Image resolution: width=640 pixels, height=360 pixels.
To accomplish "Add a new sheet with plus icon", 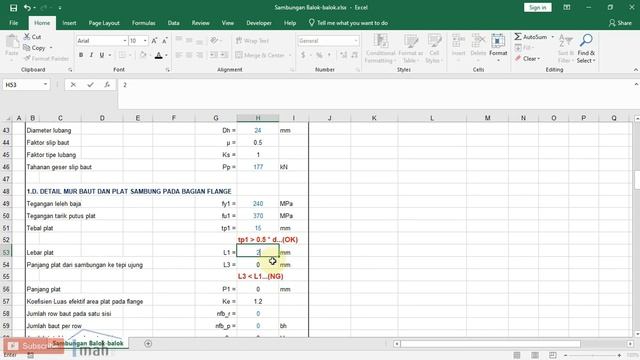I will tap(148, 344).
